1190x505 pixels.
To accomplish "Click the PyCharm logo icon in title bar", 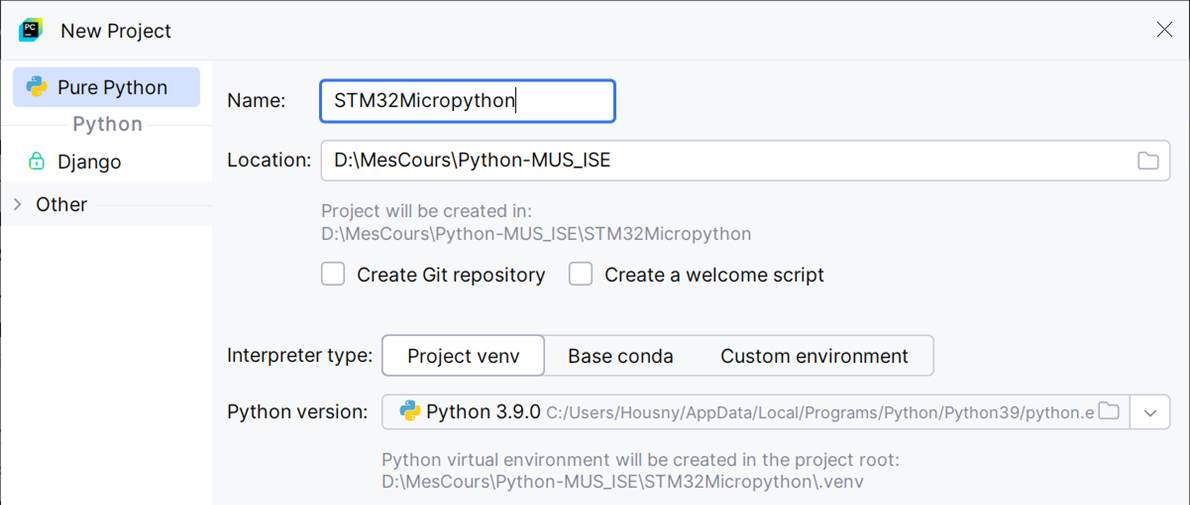I will coord(30,30).
